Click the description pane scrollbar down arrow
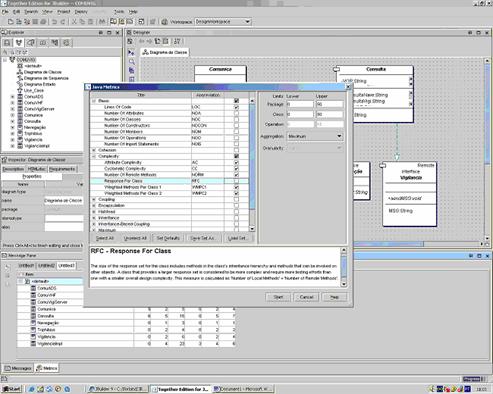The width and height of the screenshot is (493, 394). (x=344, y=284)
